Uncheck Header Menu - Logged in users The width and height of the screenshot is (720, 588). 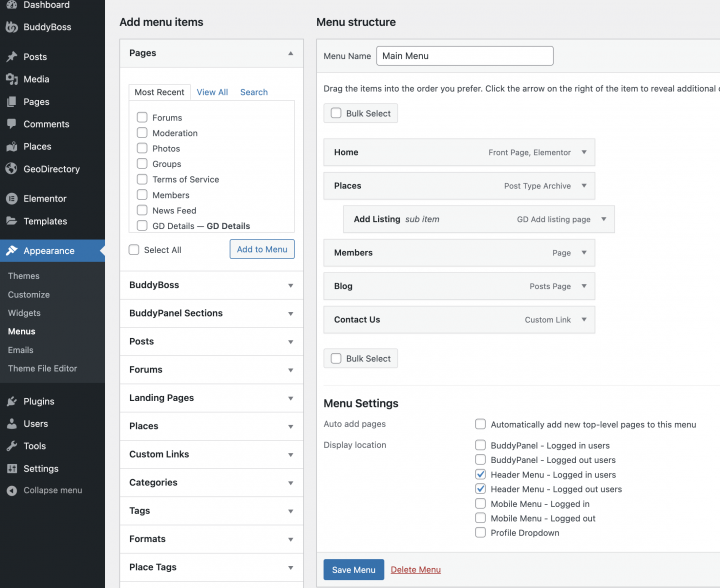pos(481,475)
